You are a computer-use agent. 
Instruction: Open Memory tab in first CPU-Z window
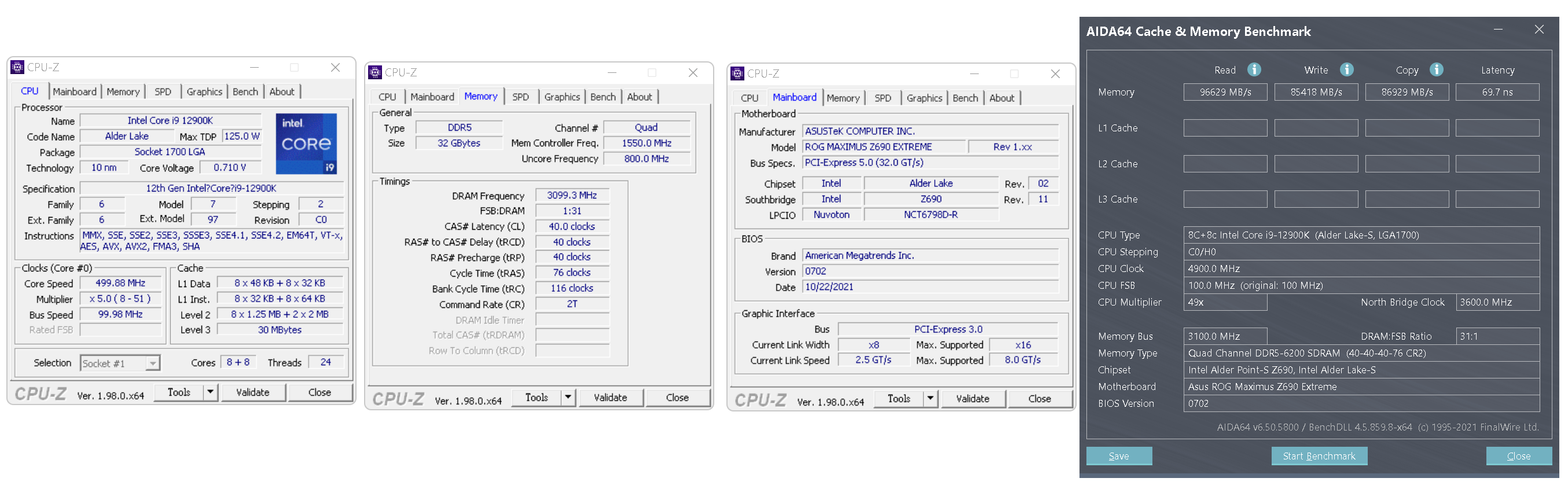(123, 92)
